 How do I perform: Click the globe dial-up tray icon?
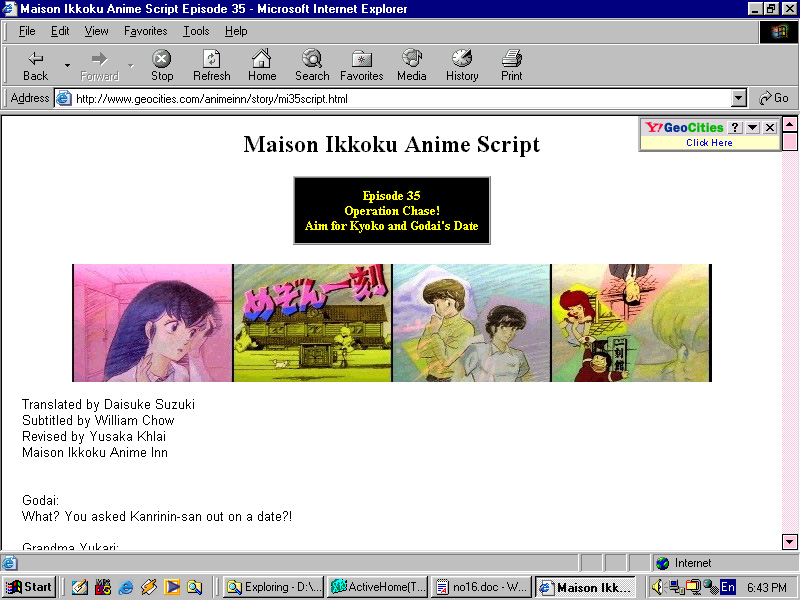(711, 587)
